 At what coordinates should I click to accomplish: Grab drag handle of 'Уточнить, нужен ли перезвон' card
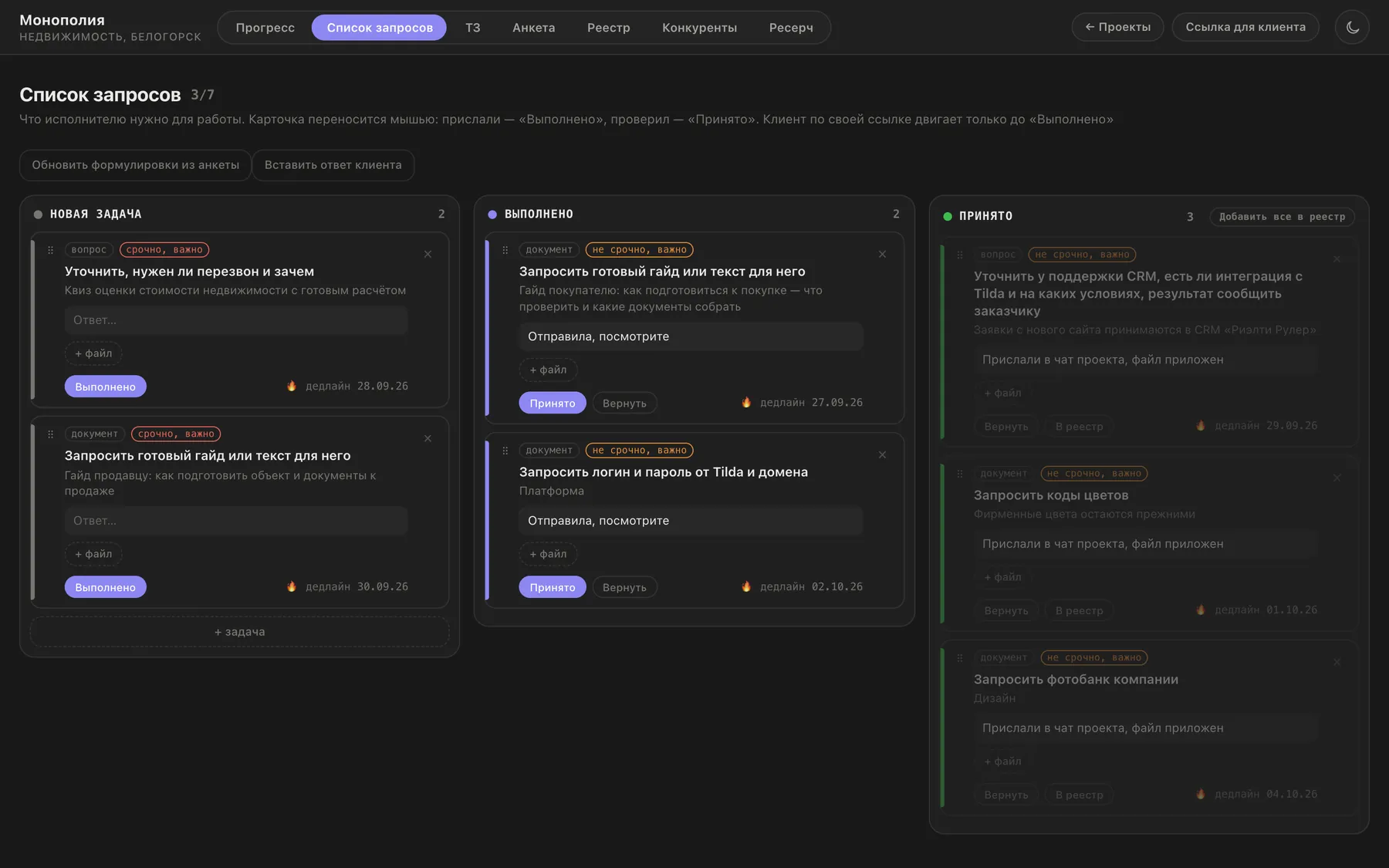point(50,250)
